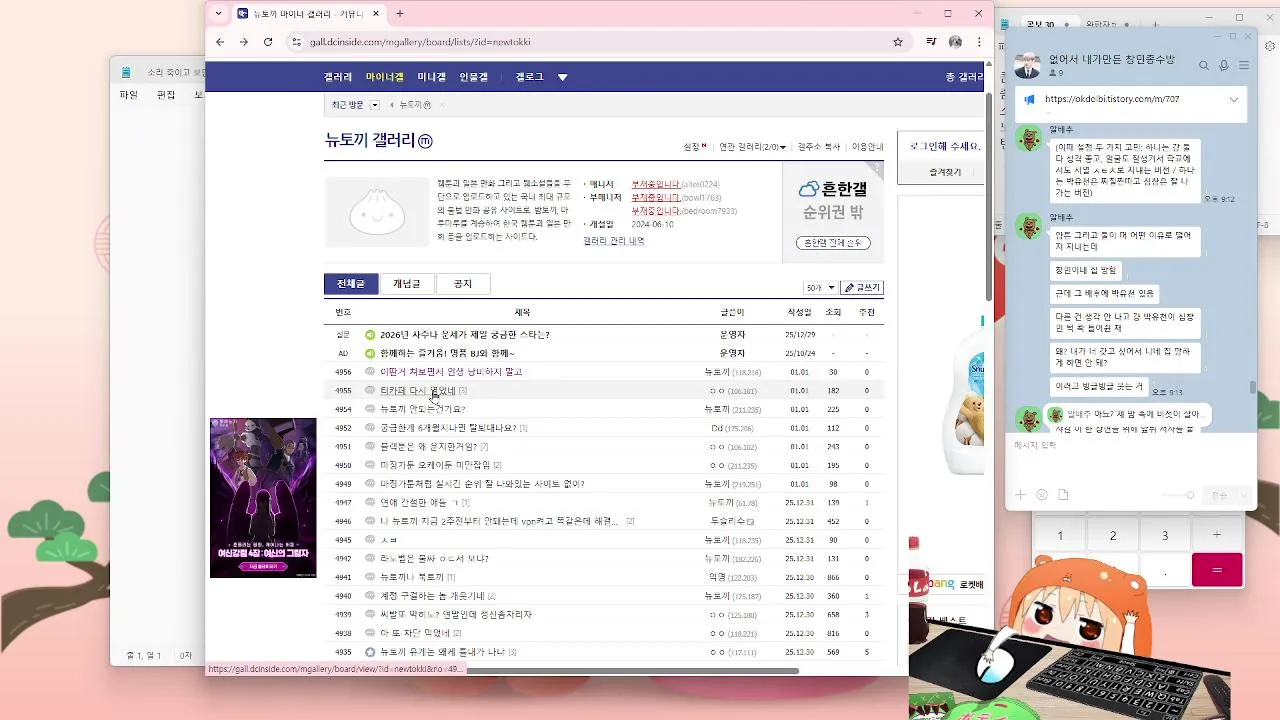Click the media control icon in Chrome toolbar

coord(931,42)
